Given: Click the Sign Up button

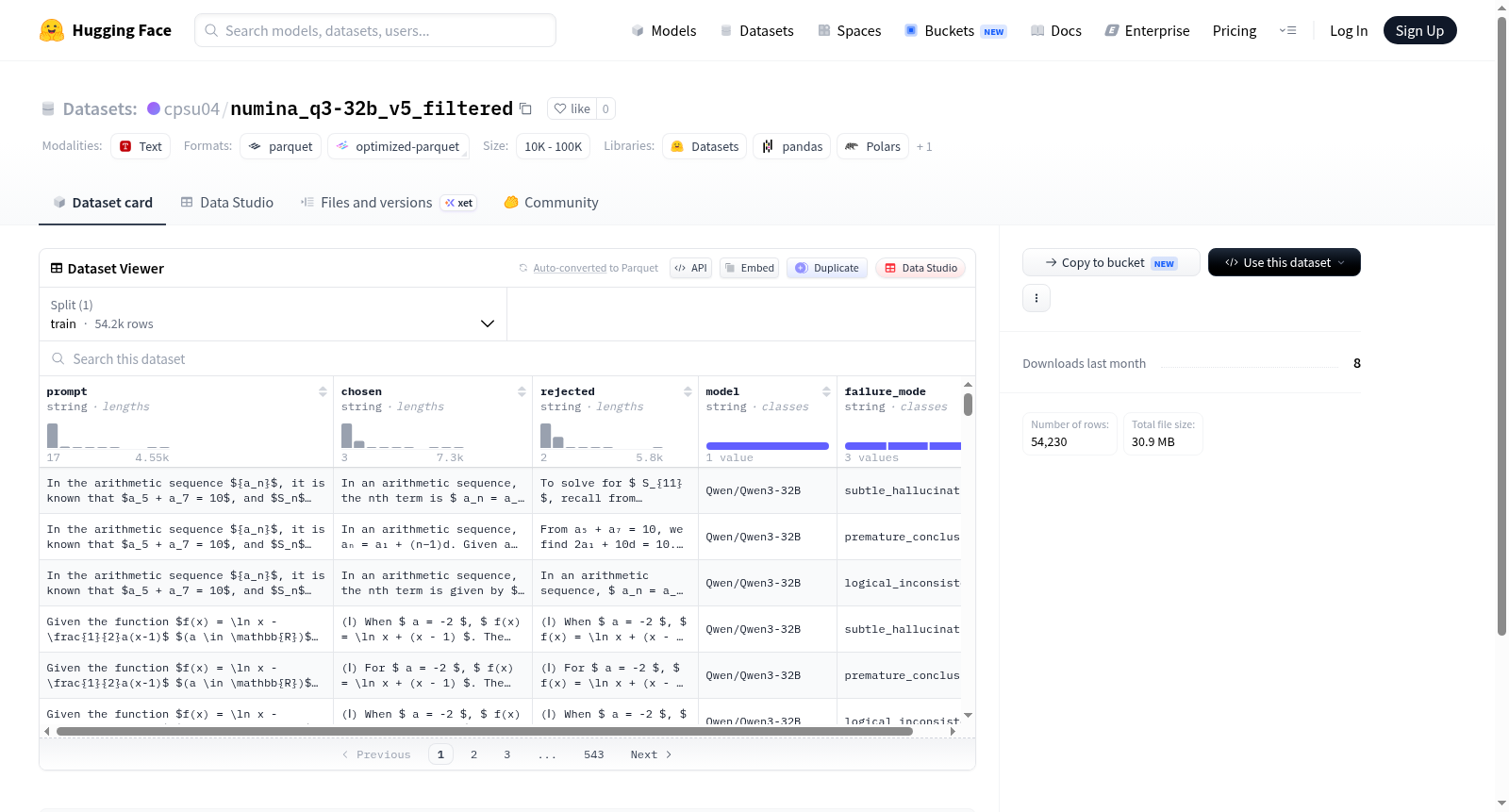Looking at the screenshot, I should 1419,30.
